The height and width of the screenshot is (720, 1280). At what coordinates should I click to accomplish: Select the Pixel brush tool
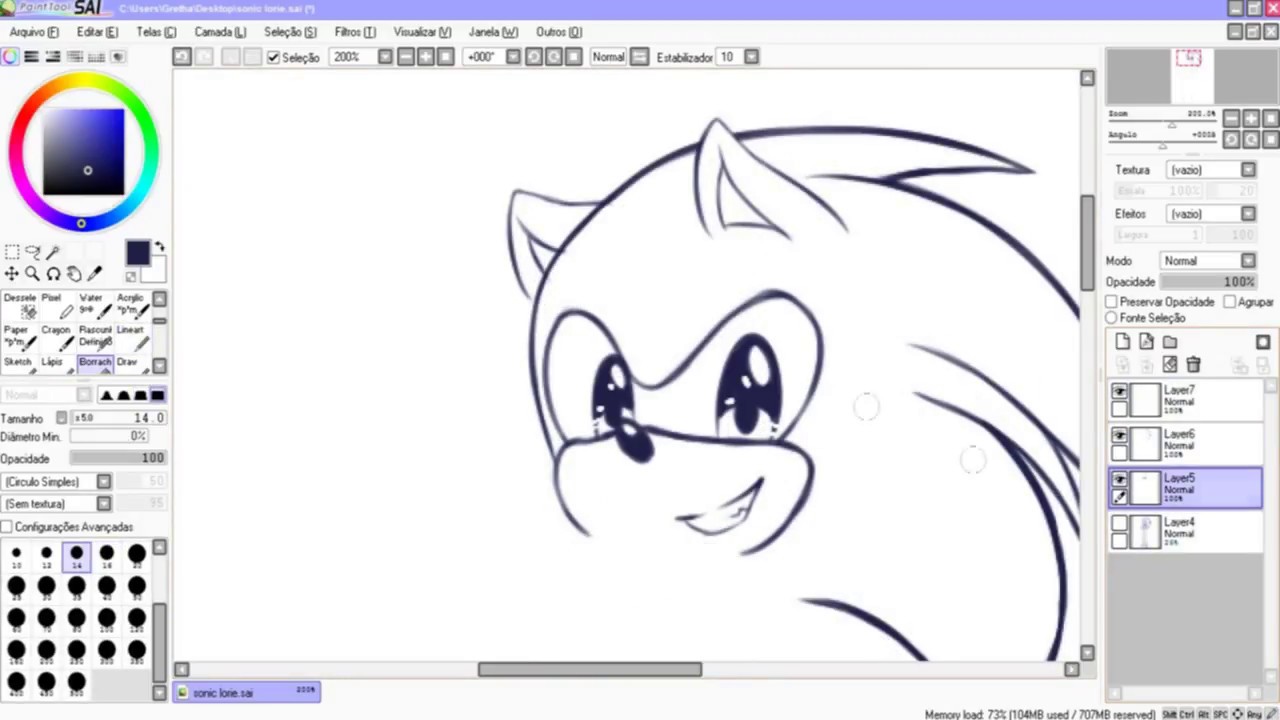(x=56, y=306)
